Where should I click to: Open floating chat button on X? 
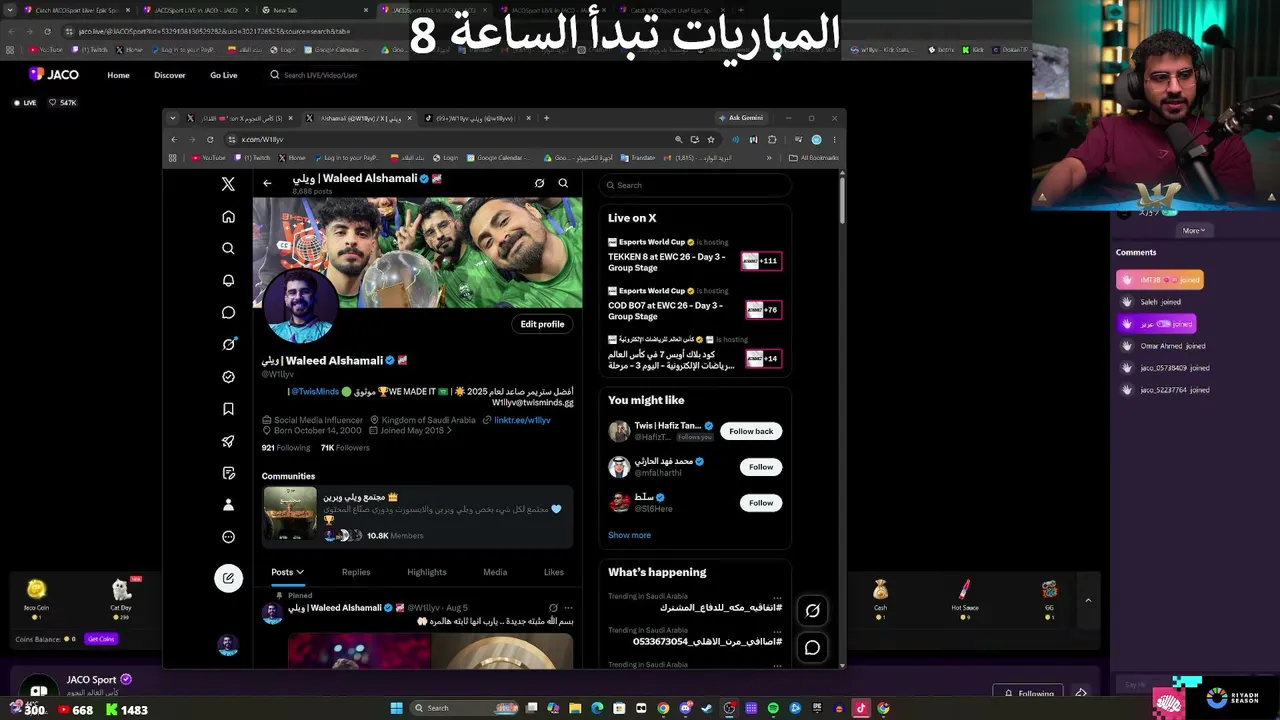(812, 648)
